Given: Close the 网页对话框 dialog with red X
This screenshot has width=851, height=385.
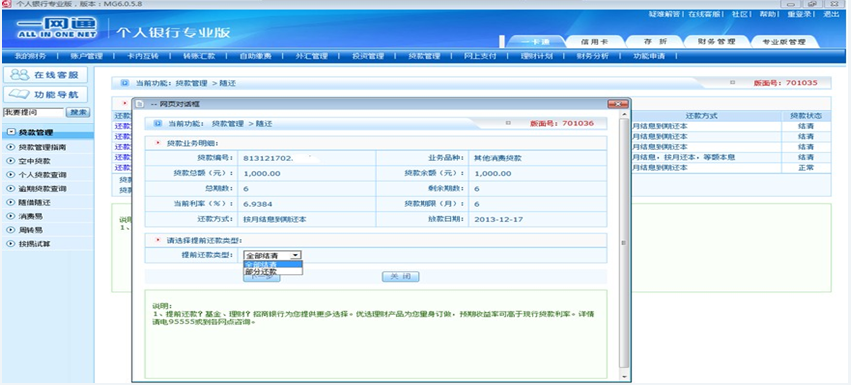Looking at the screenshot, I should tap(618, 103).
